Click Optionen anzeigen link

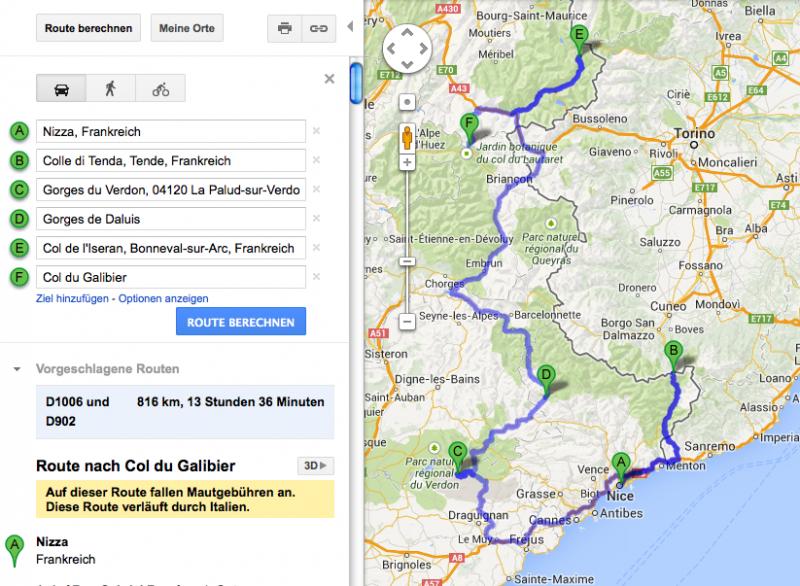[164, 298]
